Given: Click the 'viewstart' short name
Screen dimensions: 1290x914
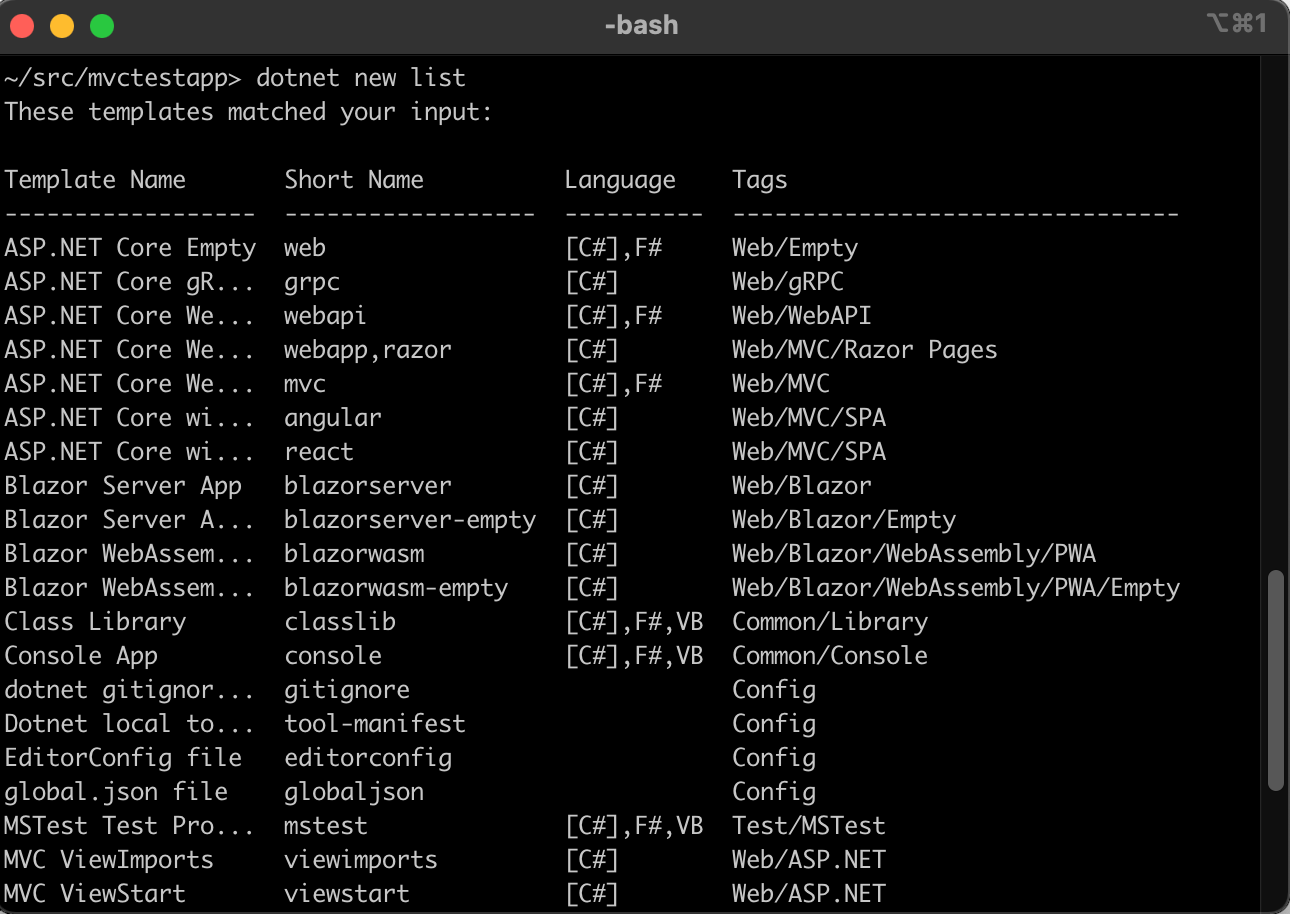Looking at the screenshot, I should click(347, 894).
